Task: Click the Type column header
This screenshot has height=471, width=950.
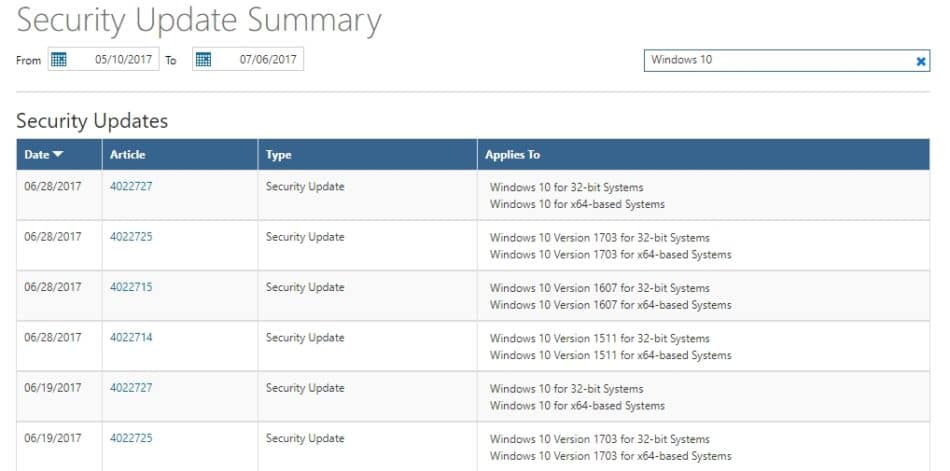Action: click(x=368, y=155)
